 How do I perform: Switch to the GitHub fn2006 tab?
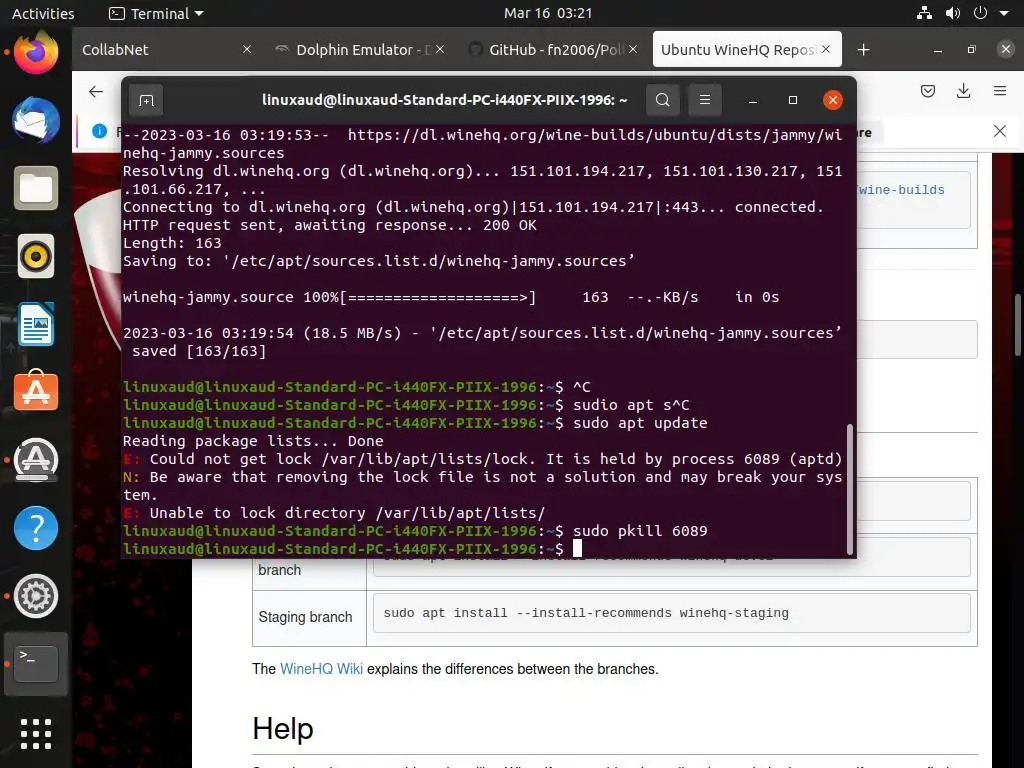553,50
